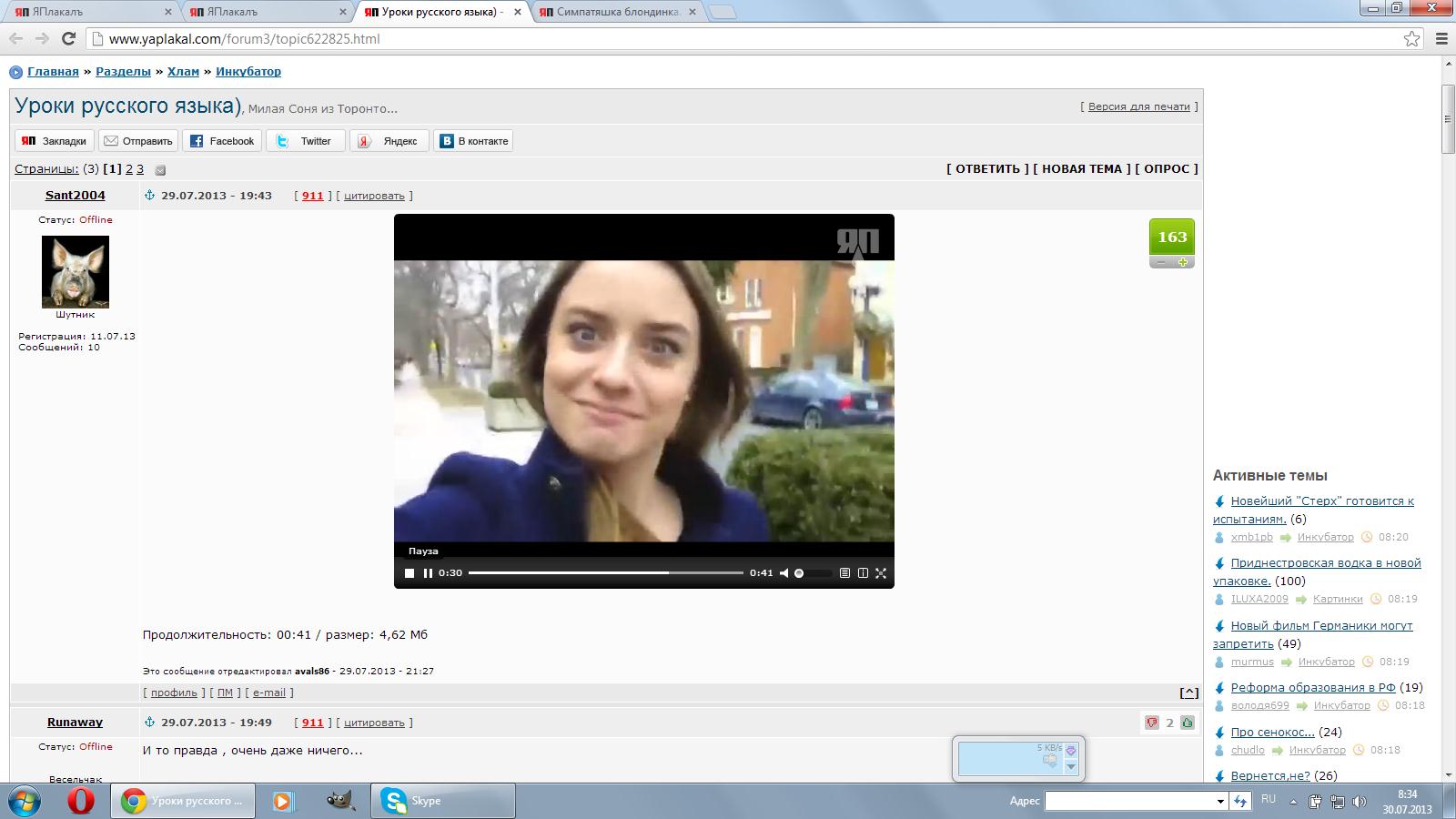Share the topic on Twitter

(x=306, y=141)
